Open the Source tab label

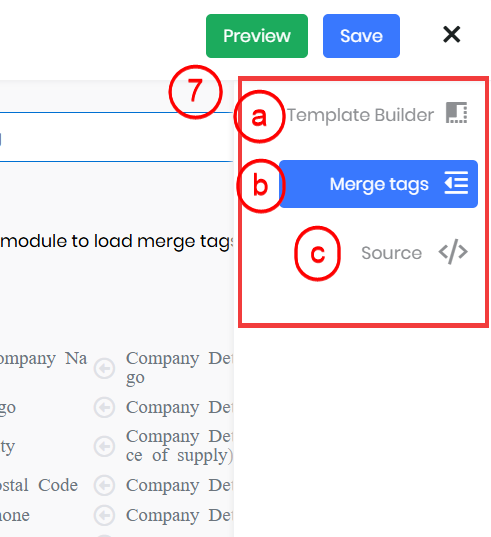tap(391, 253)
